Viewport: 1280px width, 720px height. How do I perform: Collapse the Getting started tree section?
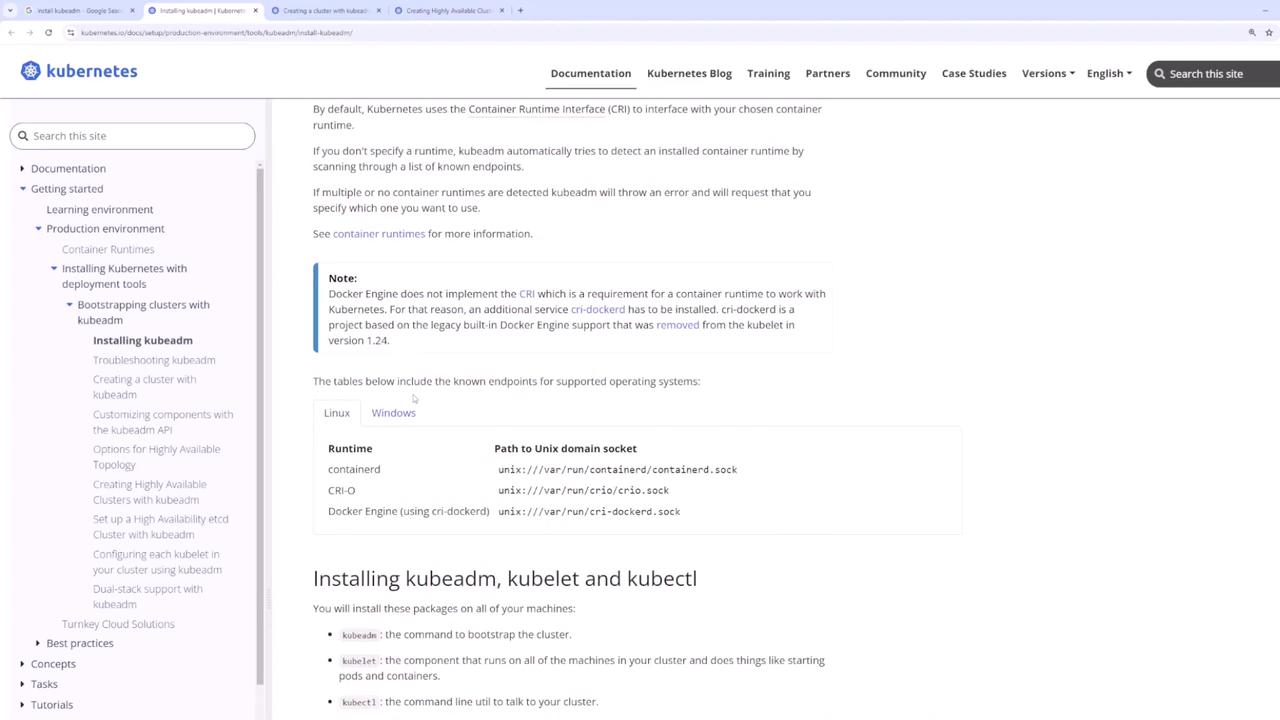[22, 188]
